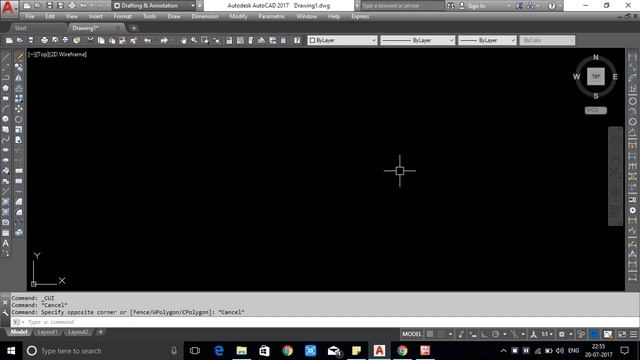Select the Multiline Text A tool

click(5, 243)
